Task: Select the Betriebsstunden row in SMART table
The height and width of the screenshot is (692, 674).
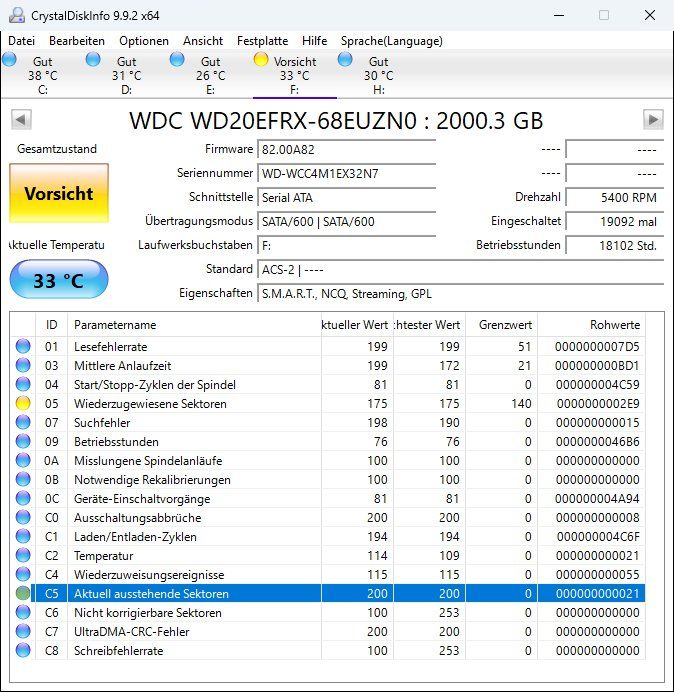Action: [x=327, y=441]
